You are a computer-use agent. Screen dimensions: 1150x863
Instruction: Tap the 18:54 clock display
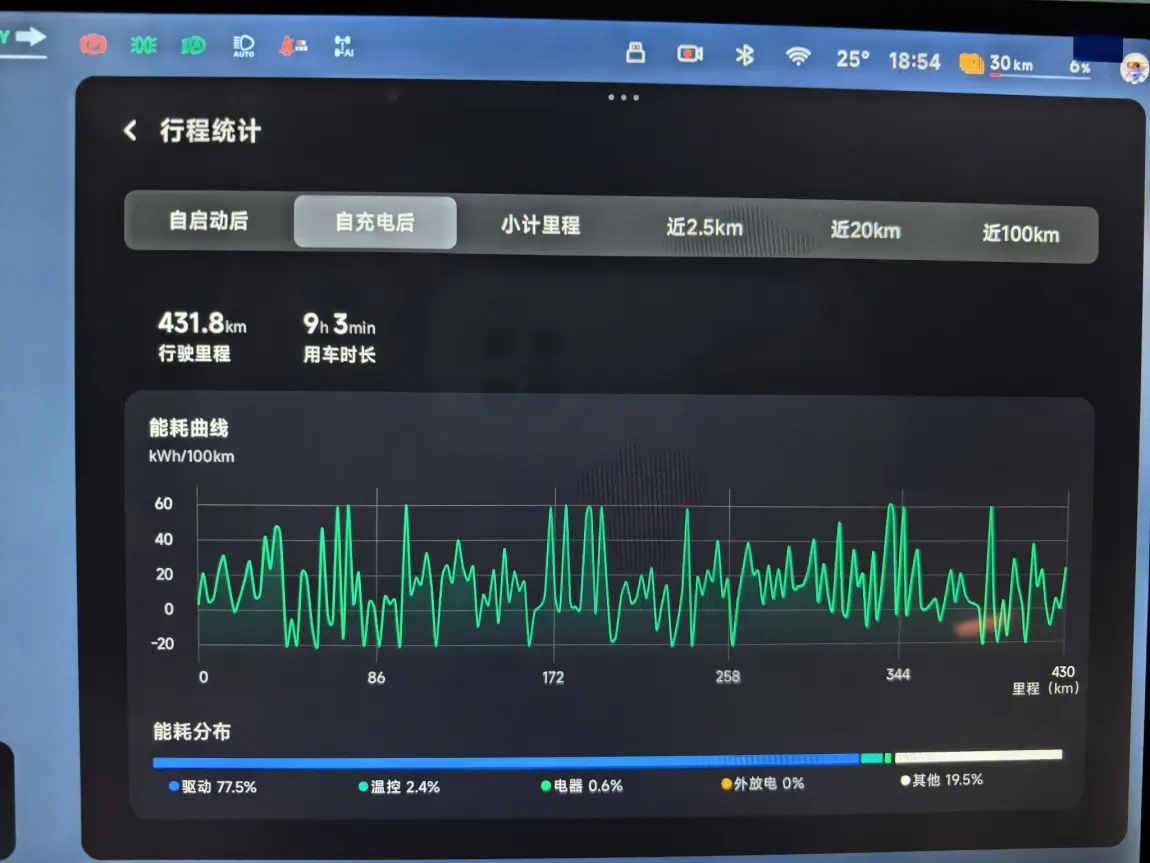pyautogui.click(x=914, y=61)
